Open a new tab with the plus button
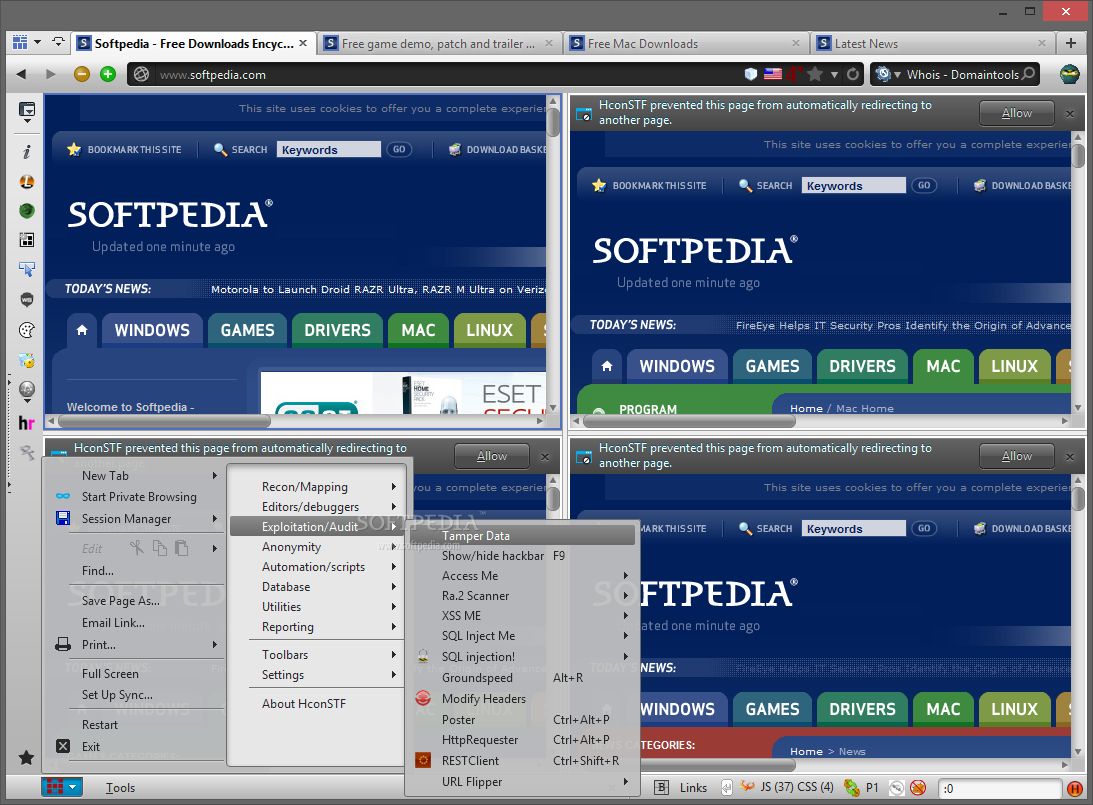Image resolution: width=1093 pixels, height=805 pixels. [1071, 43]
